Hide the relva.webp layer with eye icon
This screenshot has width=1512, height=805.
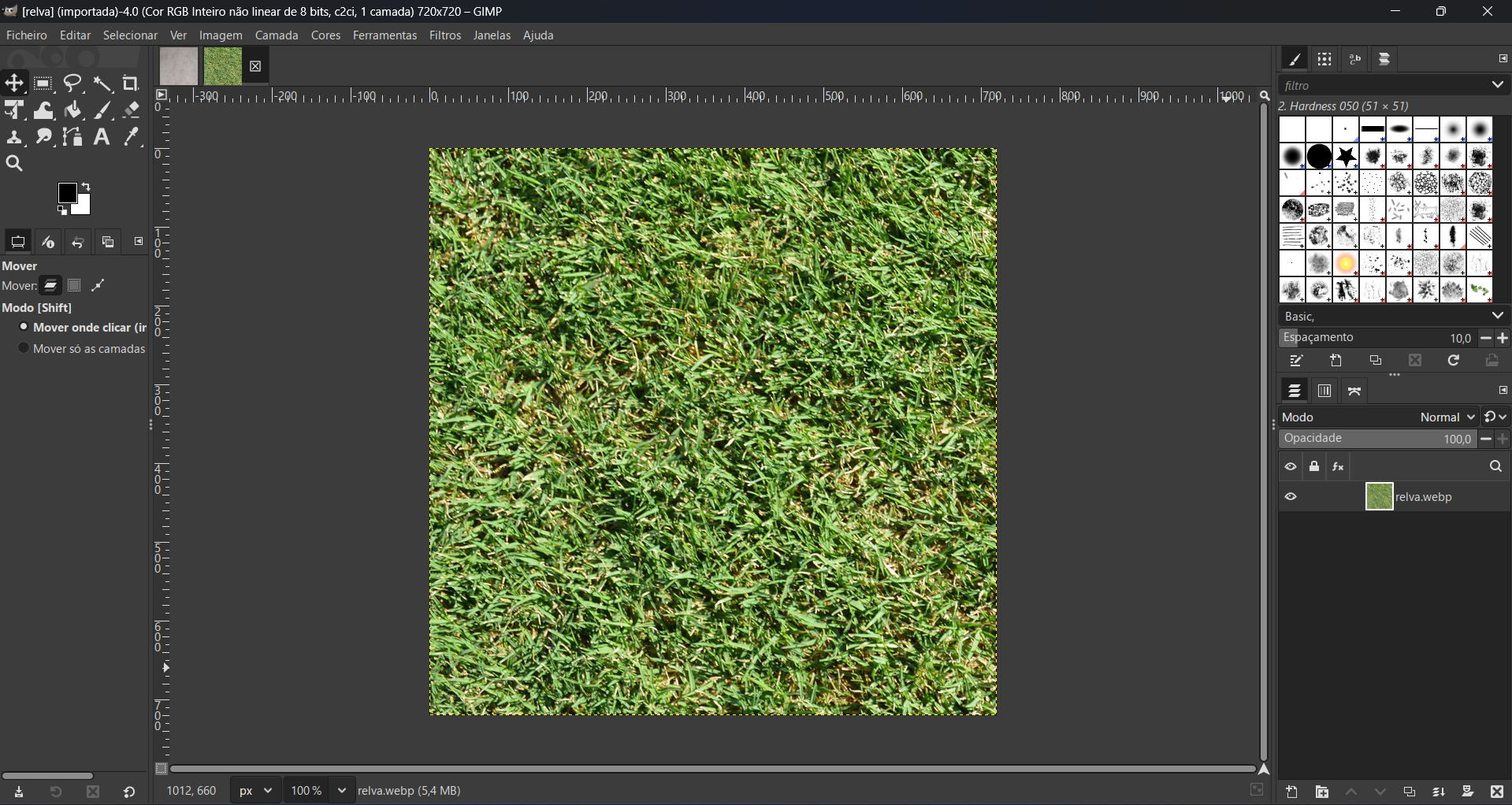click(x=1291, y=497)
